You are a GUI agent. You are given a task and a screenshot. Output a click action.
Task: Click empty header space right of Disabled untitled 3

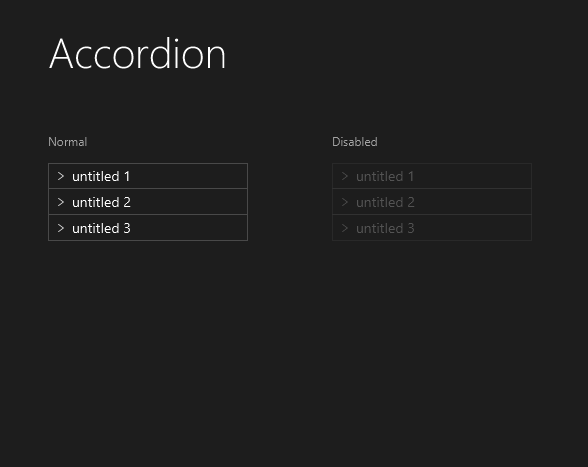(472, 228)
